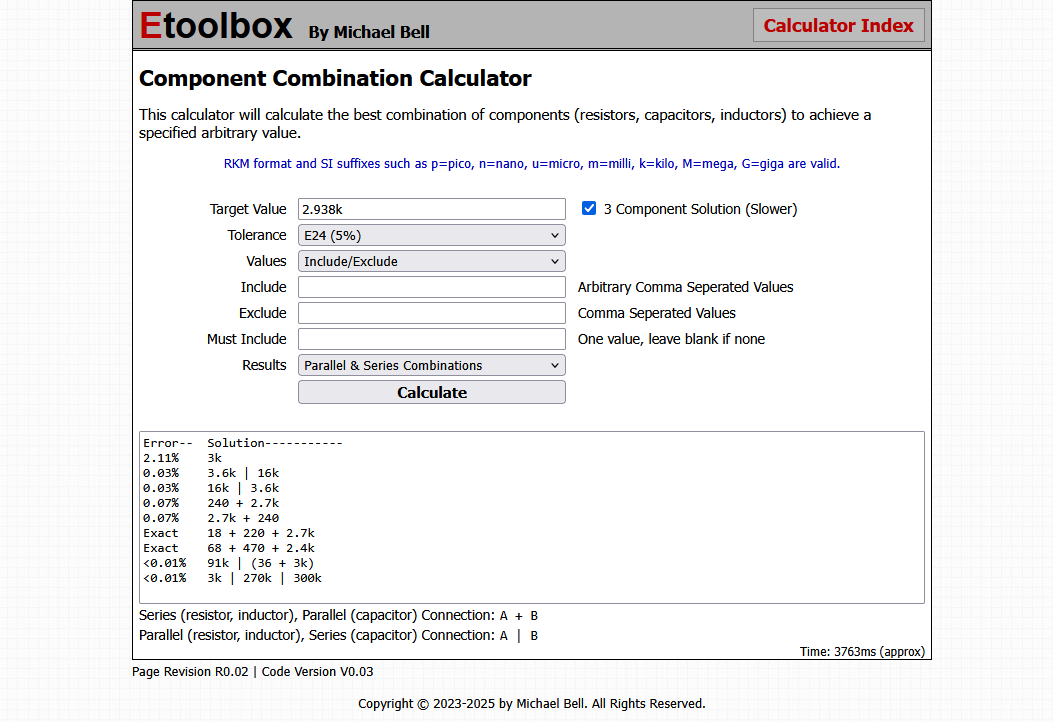The width and height of the screenshot is (1053, 722).
Task: Click the 'By Michael Bell' byline
Action: (x=369, y=32)
